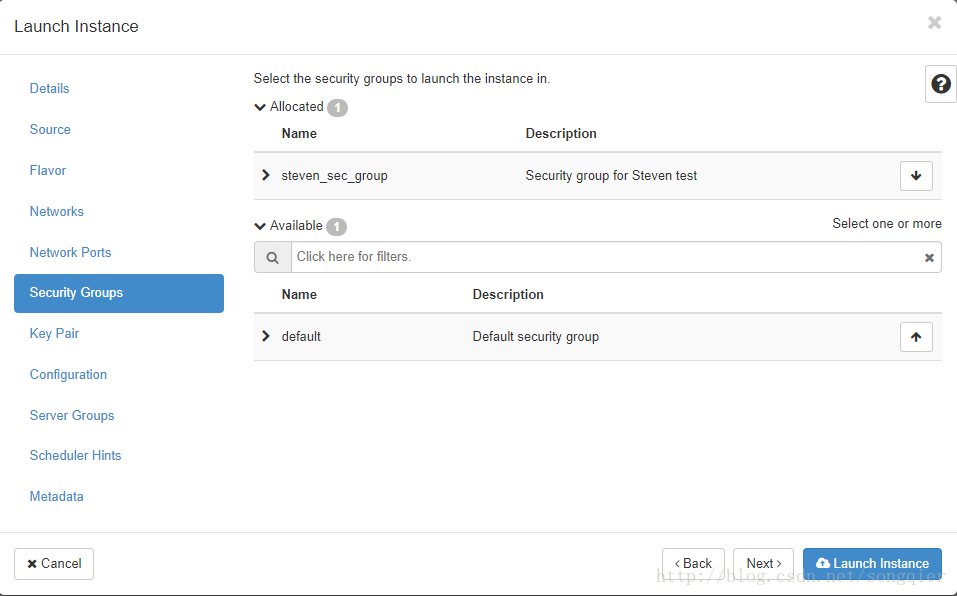The image size is (957, 596).
Task: Click Name column header in Allocated table
Action: click(299, 134)
